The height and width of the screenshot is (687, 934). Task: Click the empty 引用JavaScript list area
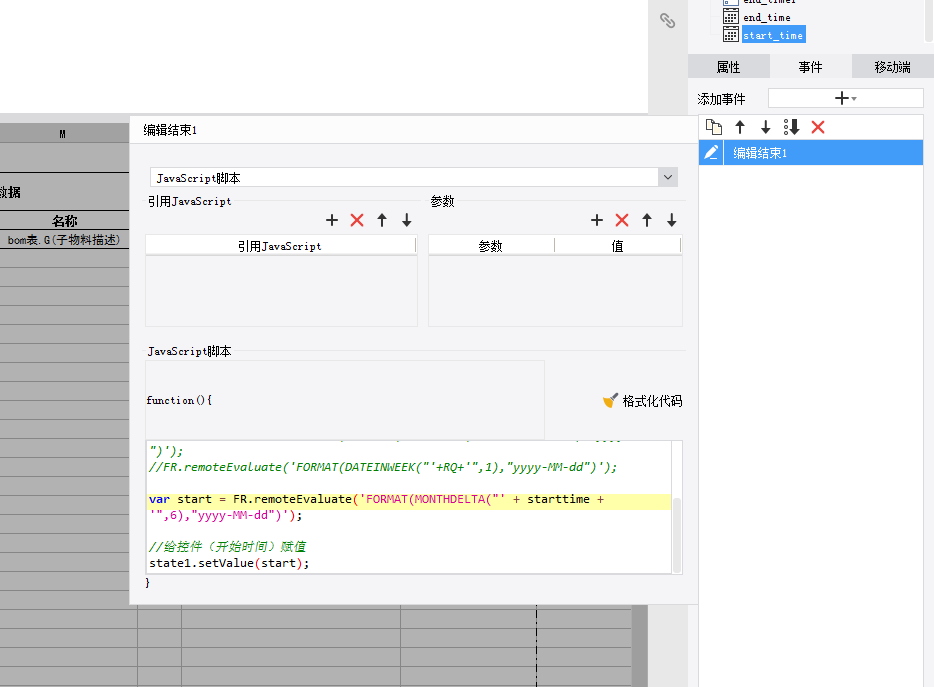pyautogui.click(x=281, y=291)
